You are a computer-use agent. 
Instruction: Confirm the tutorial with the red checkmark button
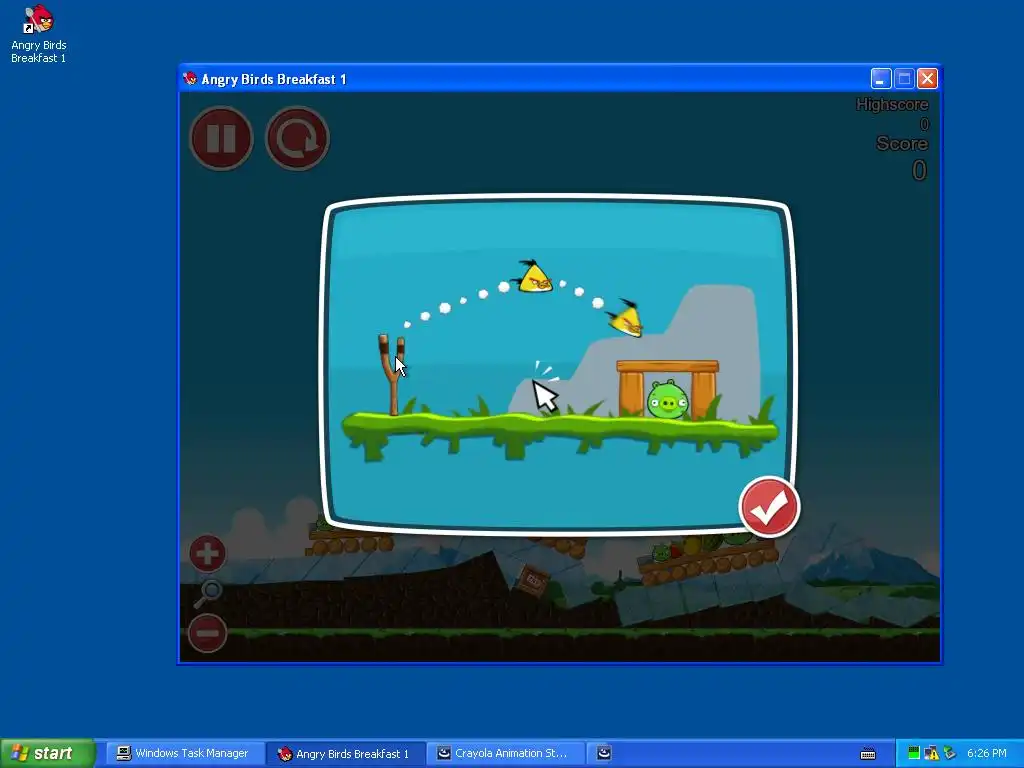769,507
